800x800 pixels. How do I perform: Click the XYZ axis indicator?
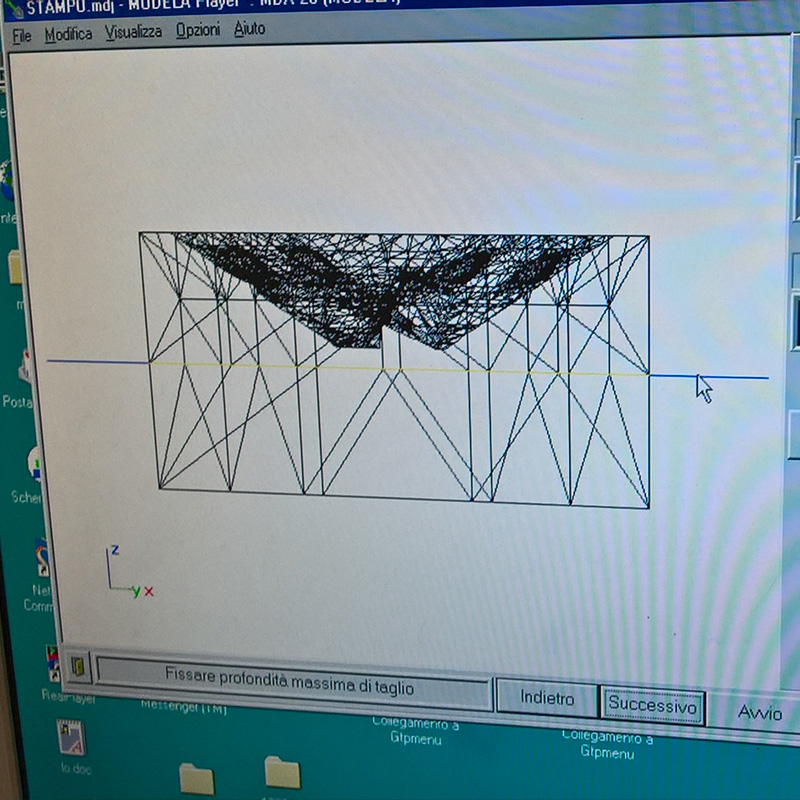(x=129, y=570)
